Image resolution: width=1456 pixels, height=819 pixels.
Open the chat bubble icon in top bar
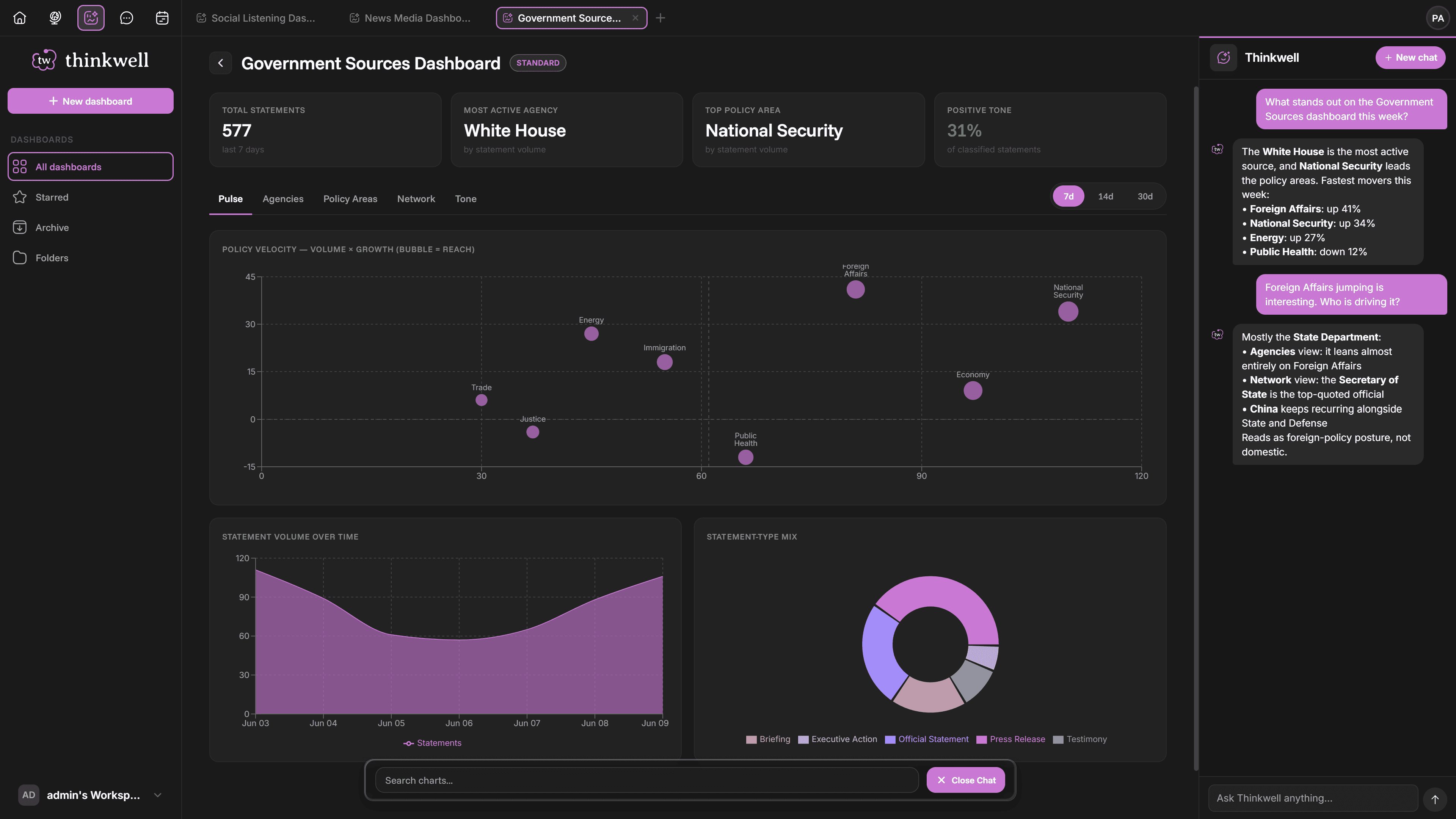(127, 18)
